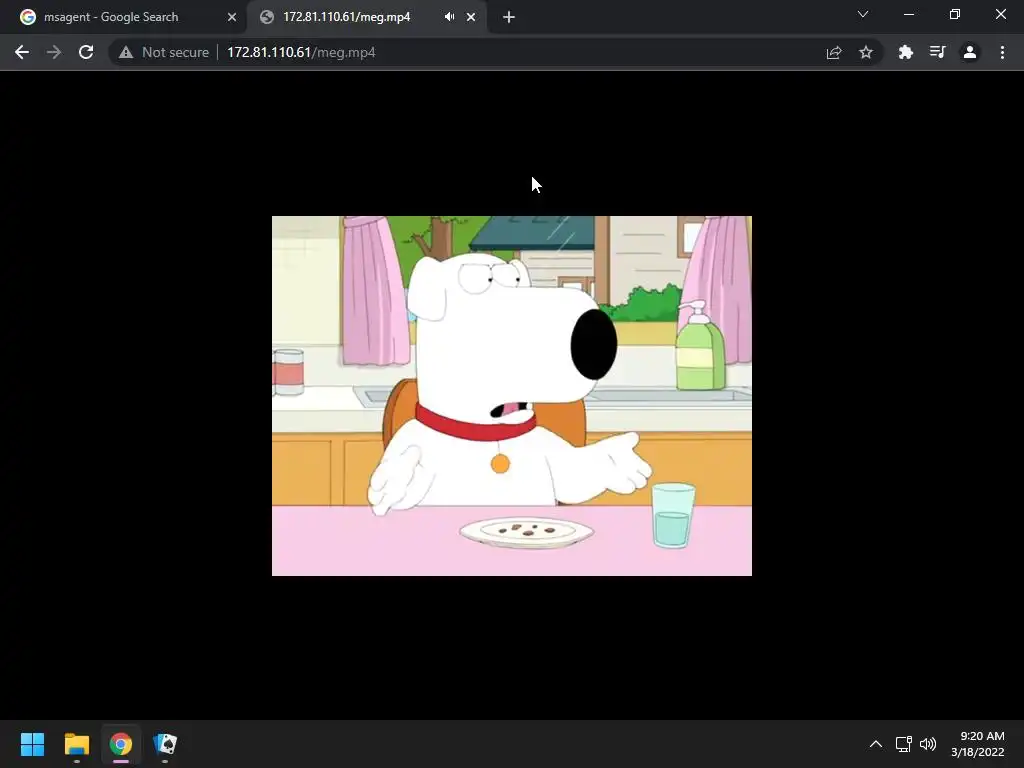Show hidden system tray icons
This screenshot has width=1024, height=768.
(876, 744)
